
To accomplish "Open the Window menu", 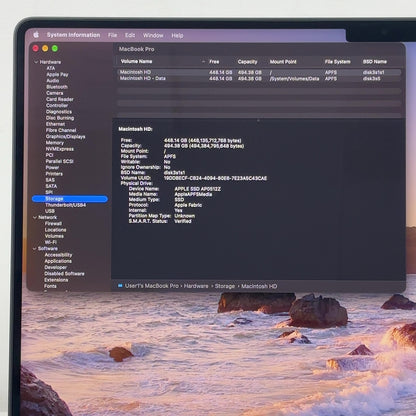I will (x=153, y=35).
